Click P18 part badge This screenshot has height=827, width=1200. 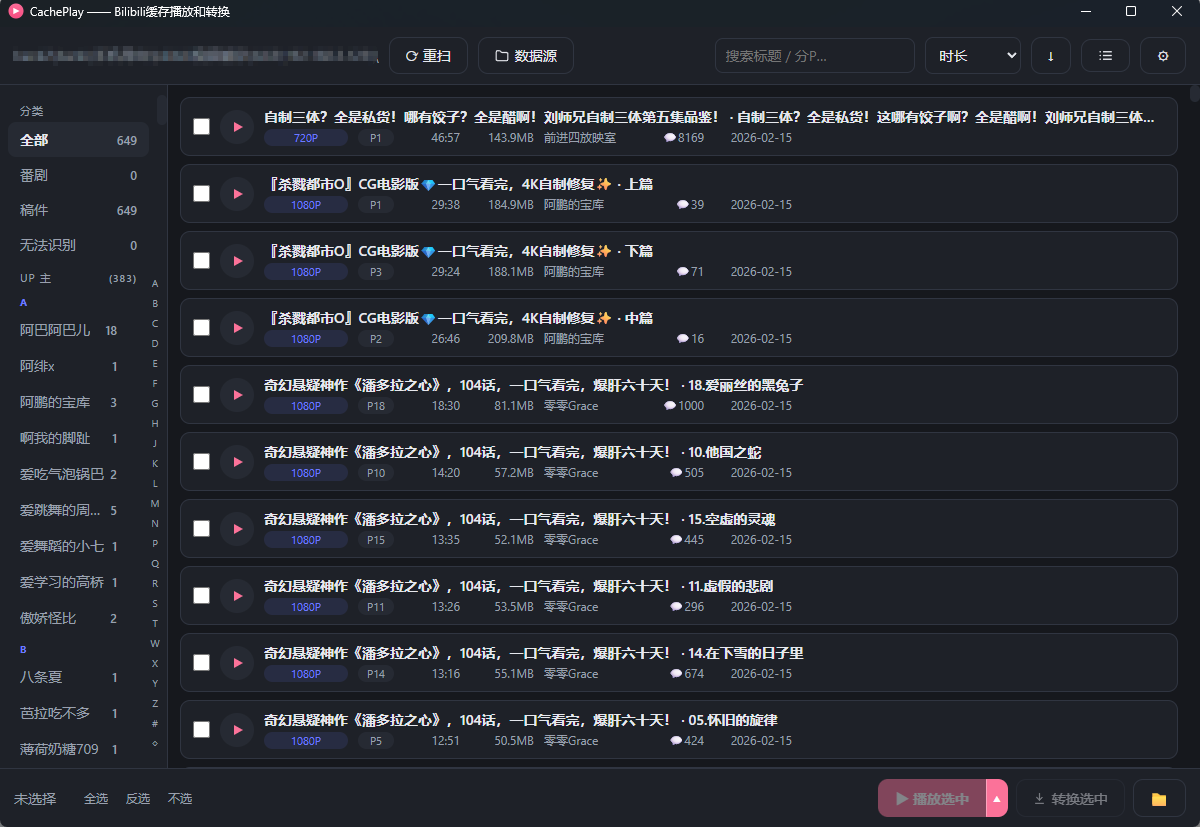pyautogui.click(x=376, y=406)
